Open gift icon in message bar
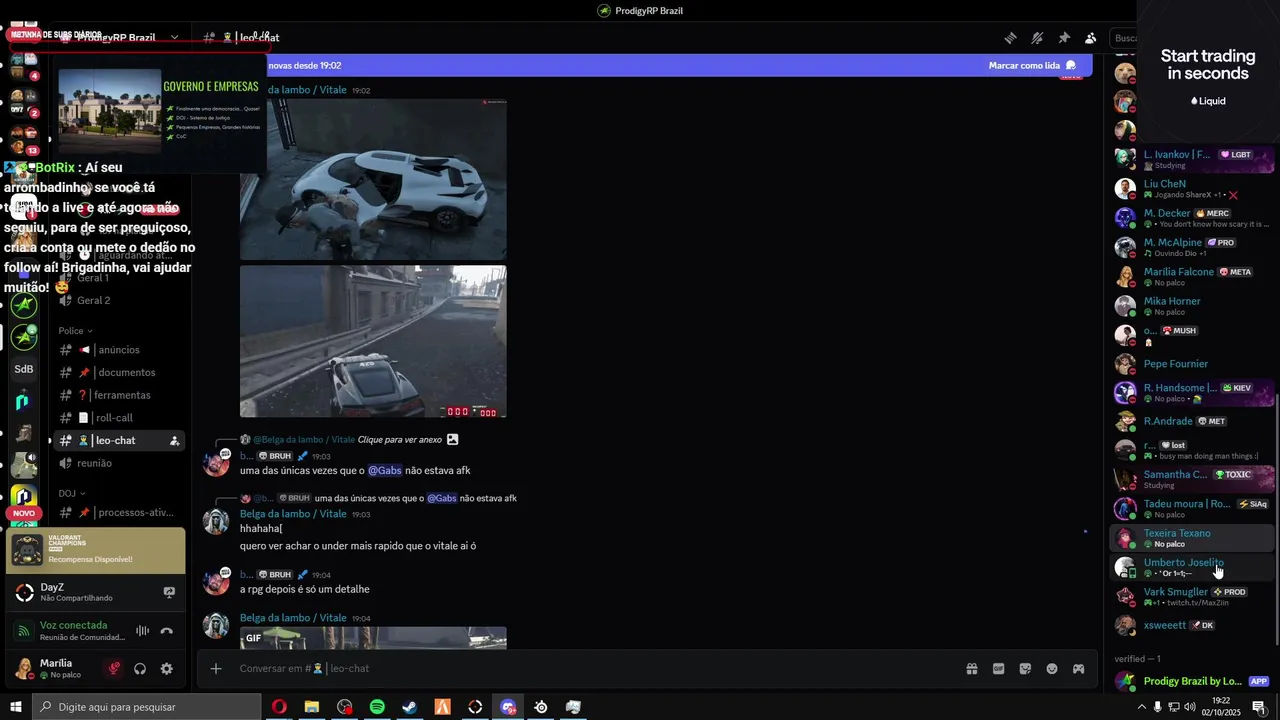The height and width of the screenshot is (720, 1280). click(x=971, y=669)
